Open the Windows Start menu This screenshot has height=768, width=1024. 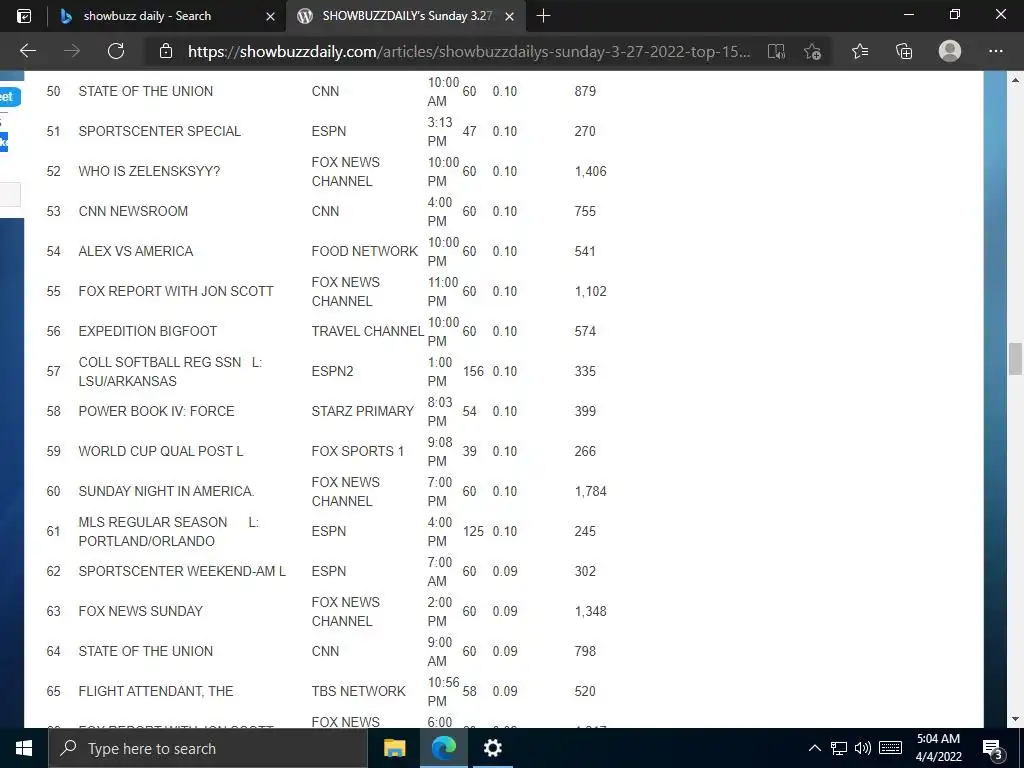point(24,748)
